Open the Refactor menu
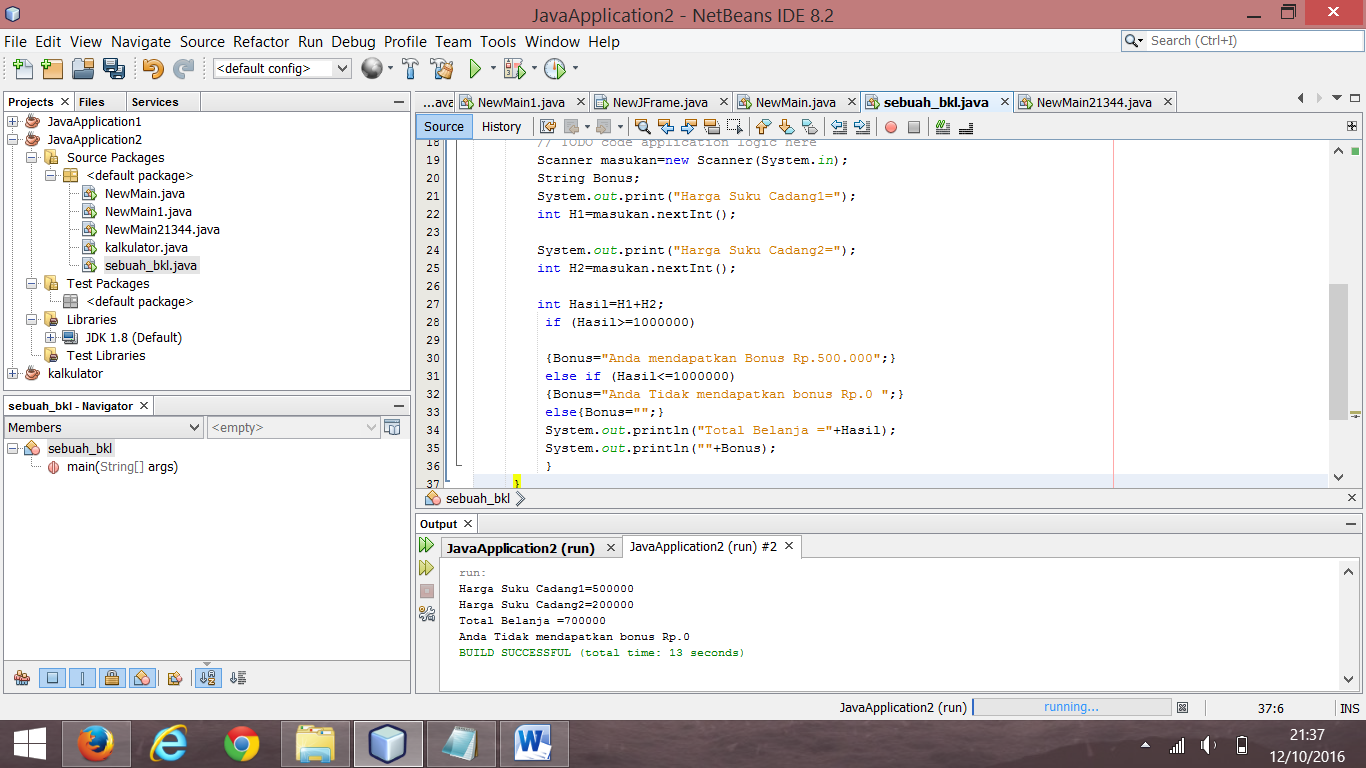Viewport: 1366px width, 768px height. pyautogui.click(x=261, y=42)
